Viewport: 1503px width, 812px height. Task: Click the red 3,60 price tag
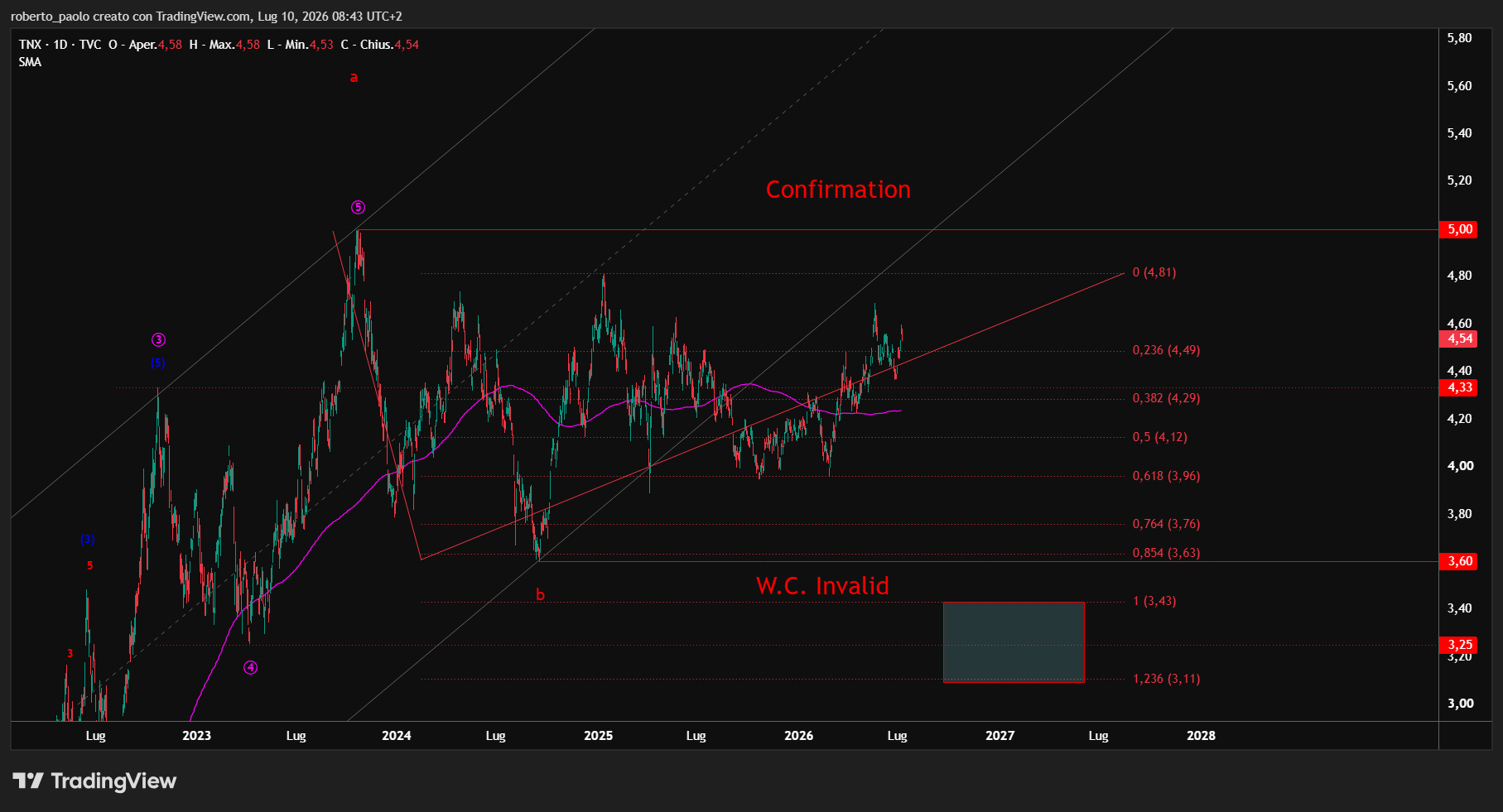[1459, 561]
